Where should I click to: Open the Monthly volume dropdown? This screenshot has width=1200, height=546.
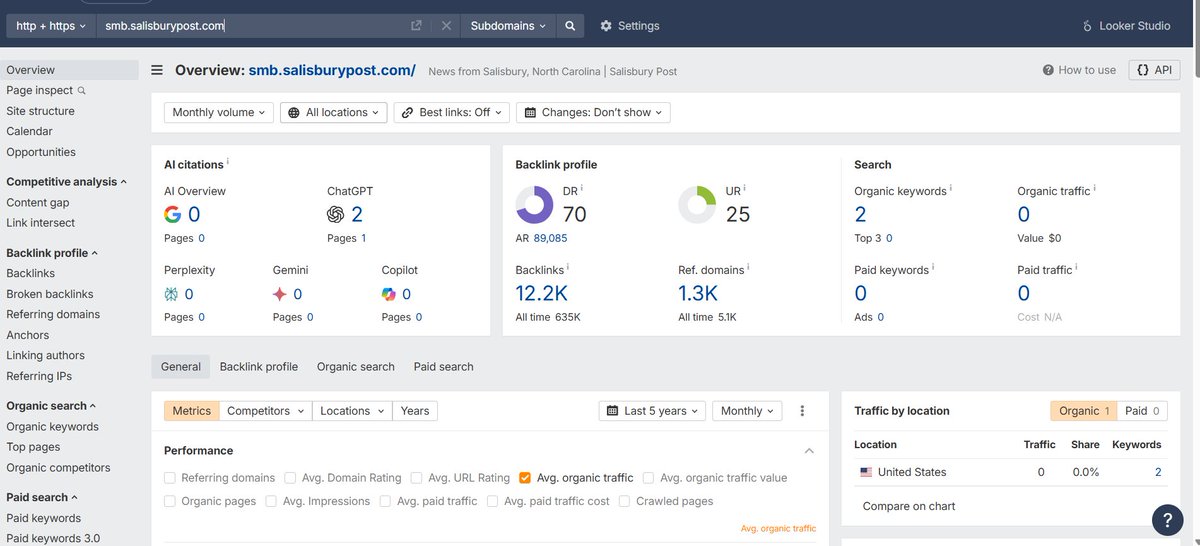click(x=218, y=113)
